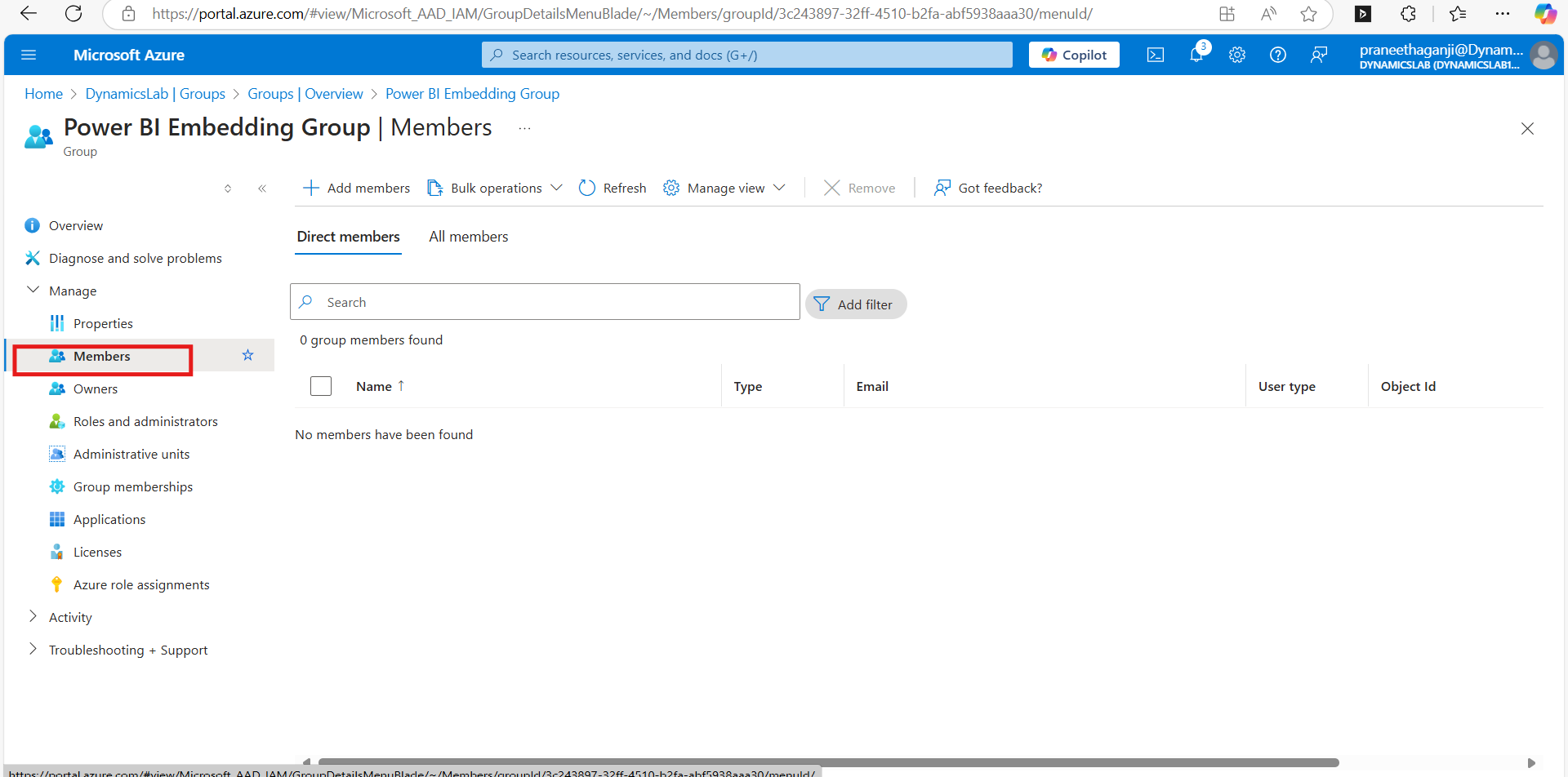The width and height of the screenshot is (1568, 777).
Task: Click the Add members button
Action: (356, 188)
